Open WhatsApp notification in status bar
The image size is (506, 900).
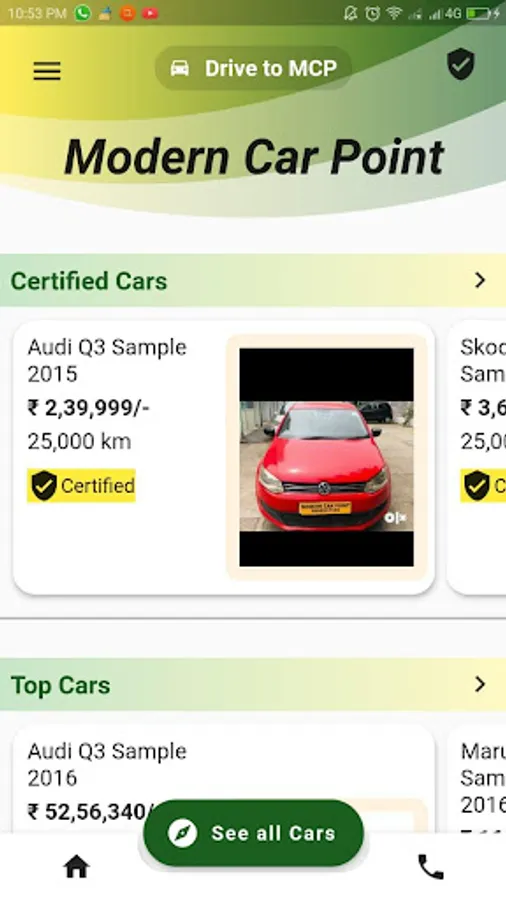(x=83, y=13)
